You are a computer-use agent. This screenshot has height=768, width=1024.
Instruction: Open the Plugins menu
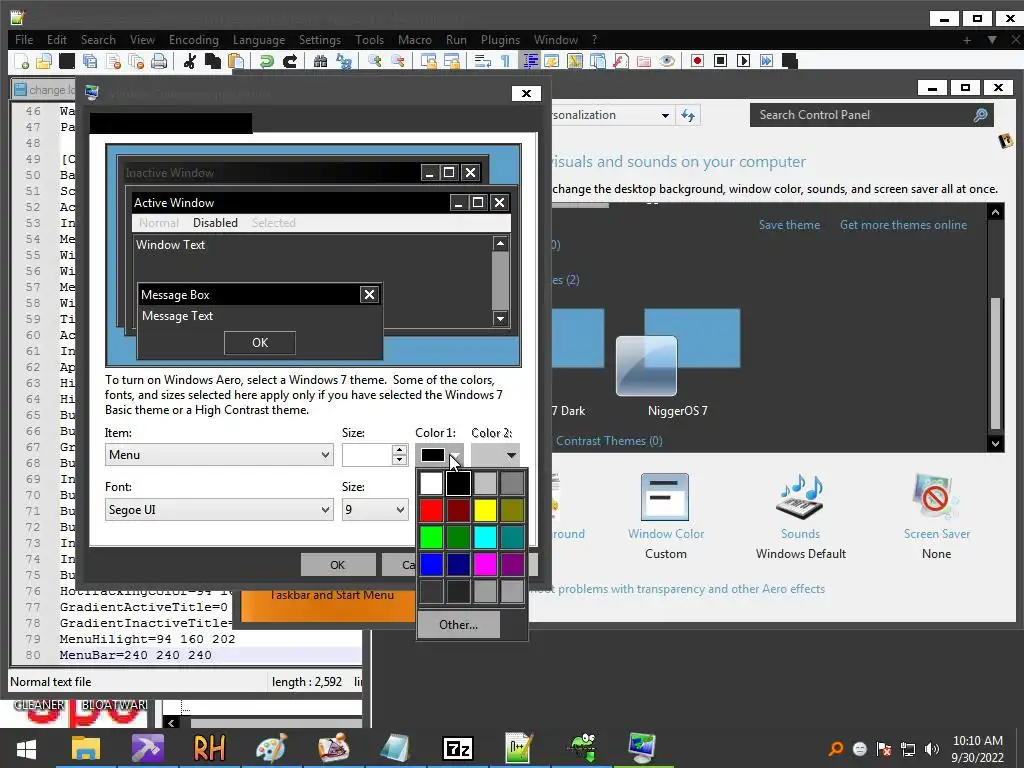point(500,40)
